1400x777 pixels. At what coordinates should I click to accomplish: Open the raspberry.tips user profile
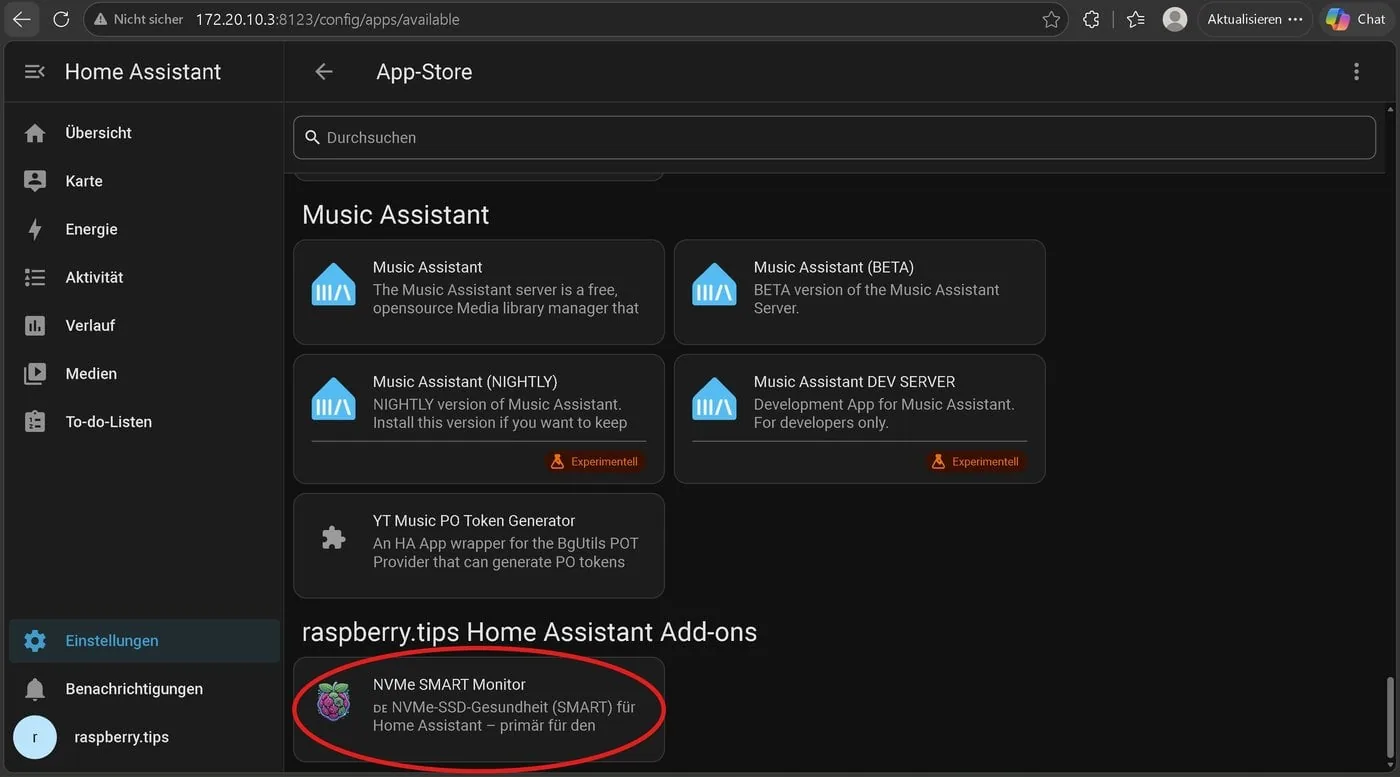pos(144,737)
